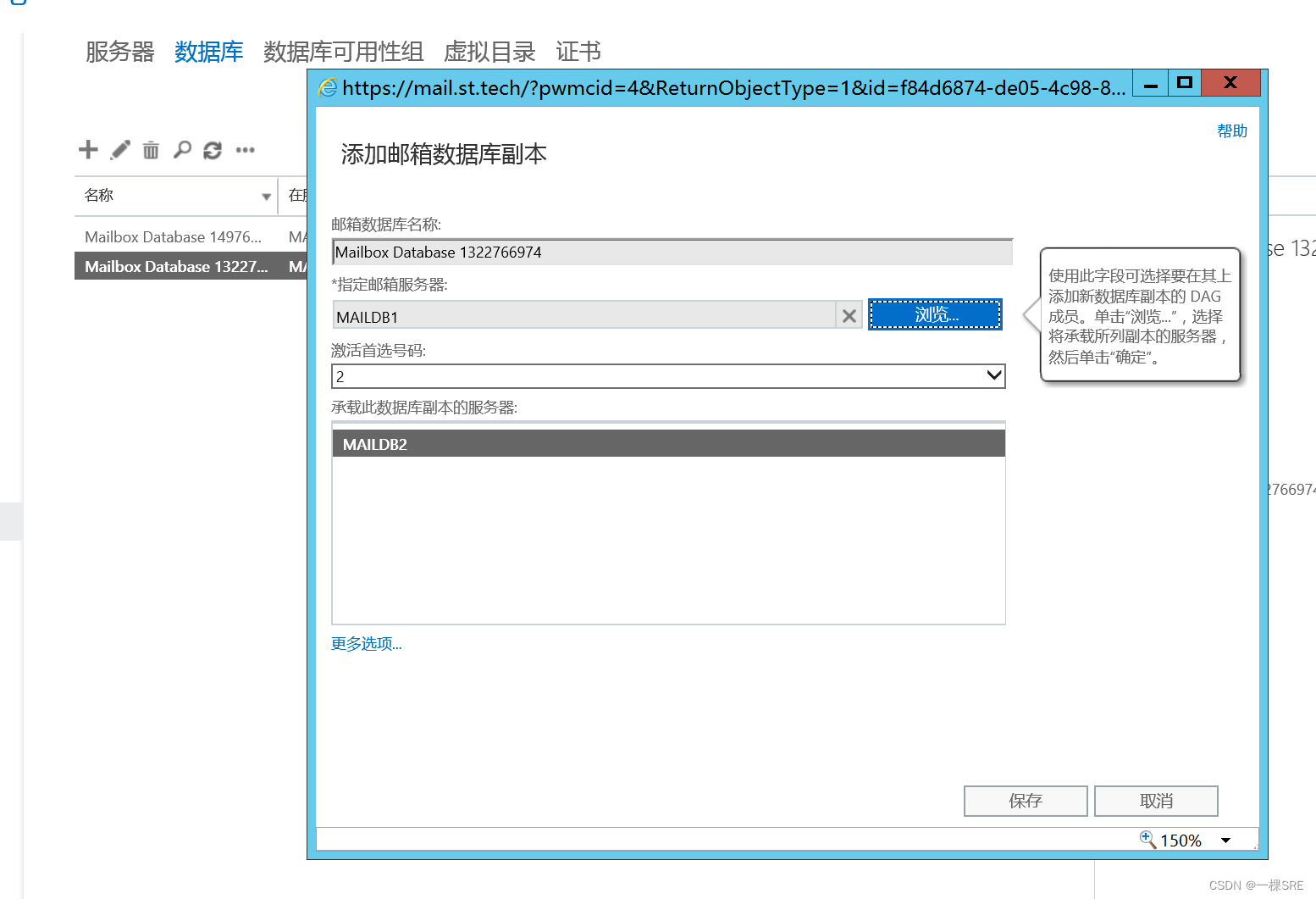The height and width of the screenshot is (899, 1316).
Task: Open the 150% zoom level dropdown arrow
Action: pyautogui.click(x=1225, y=841)
